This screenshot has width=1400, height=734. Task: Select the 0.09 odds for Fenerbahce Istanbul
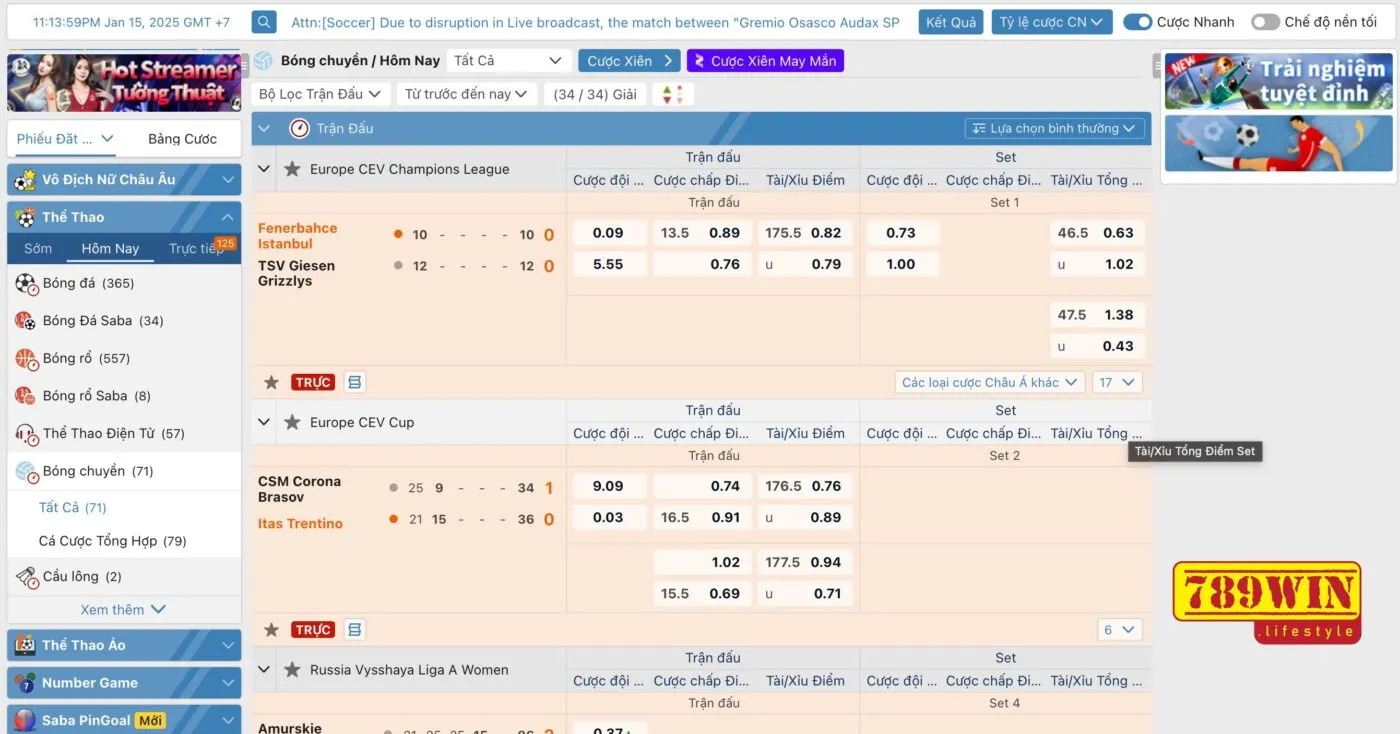click(x=609, y=232)
